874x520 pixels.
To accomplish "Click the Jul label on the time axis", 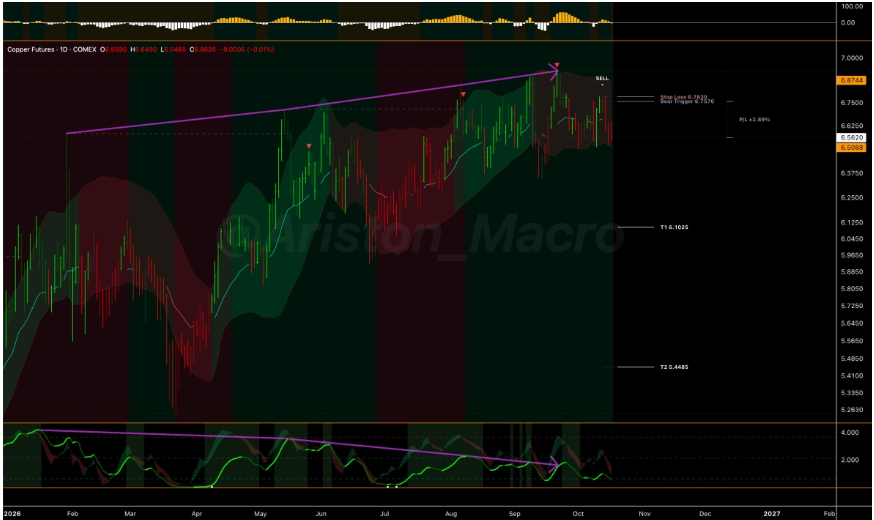I will click(385, 513).
